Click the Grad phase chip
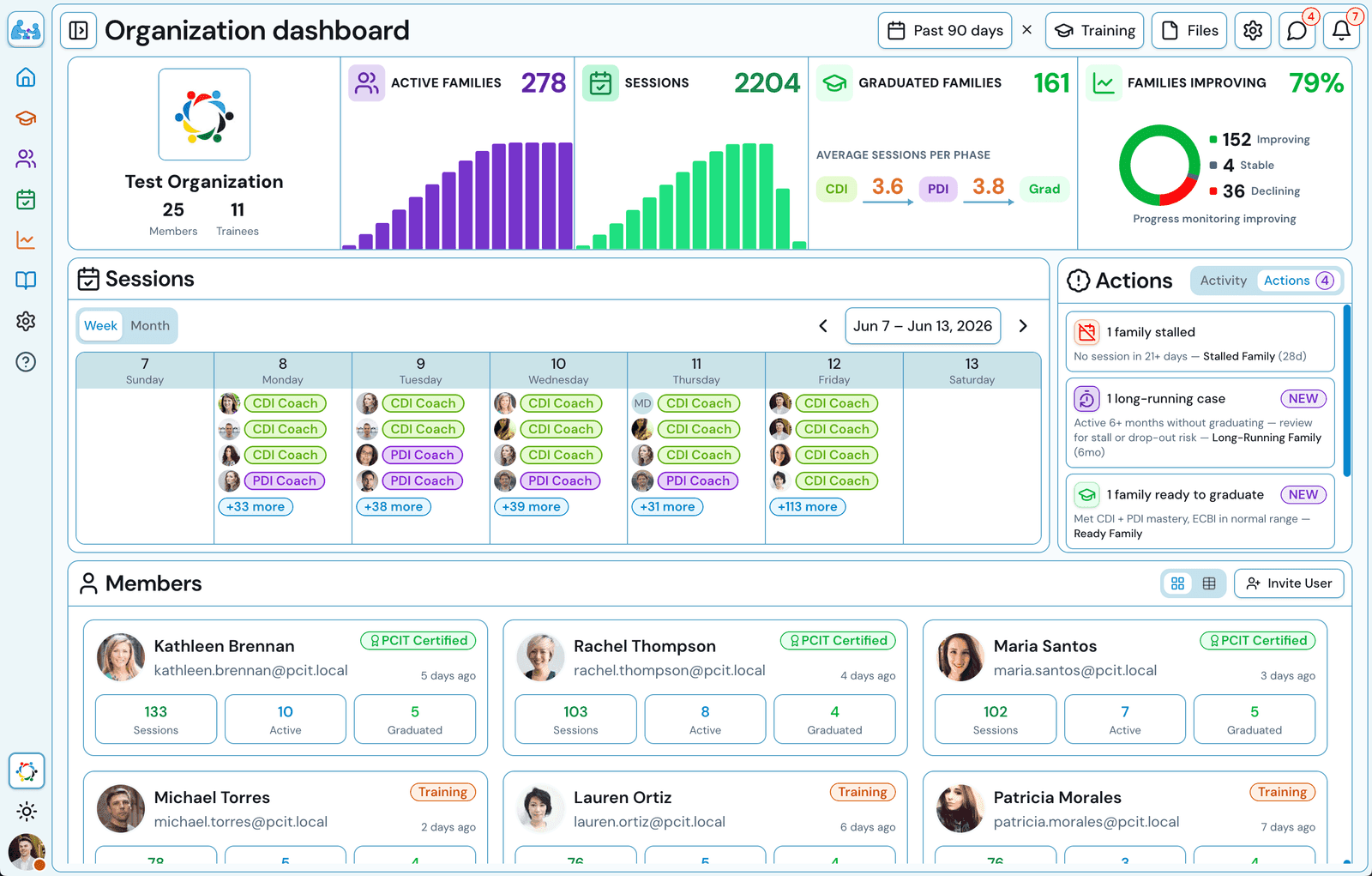 (x=1044, y=189)
